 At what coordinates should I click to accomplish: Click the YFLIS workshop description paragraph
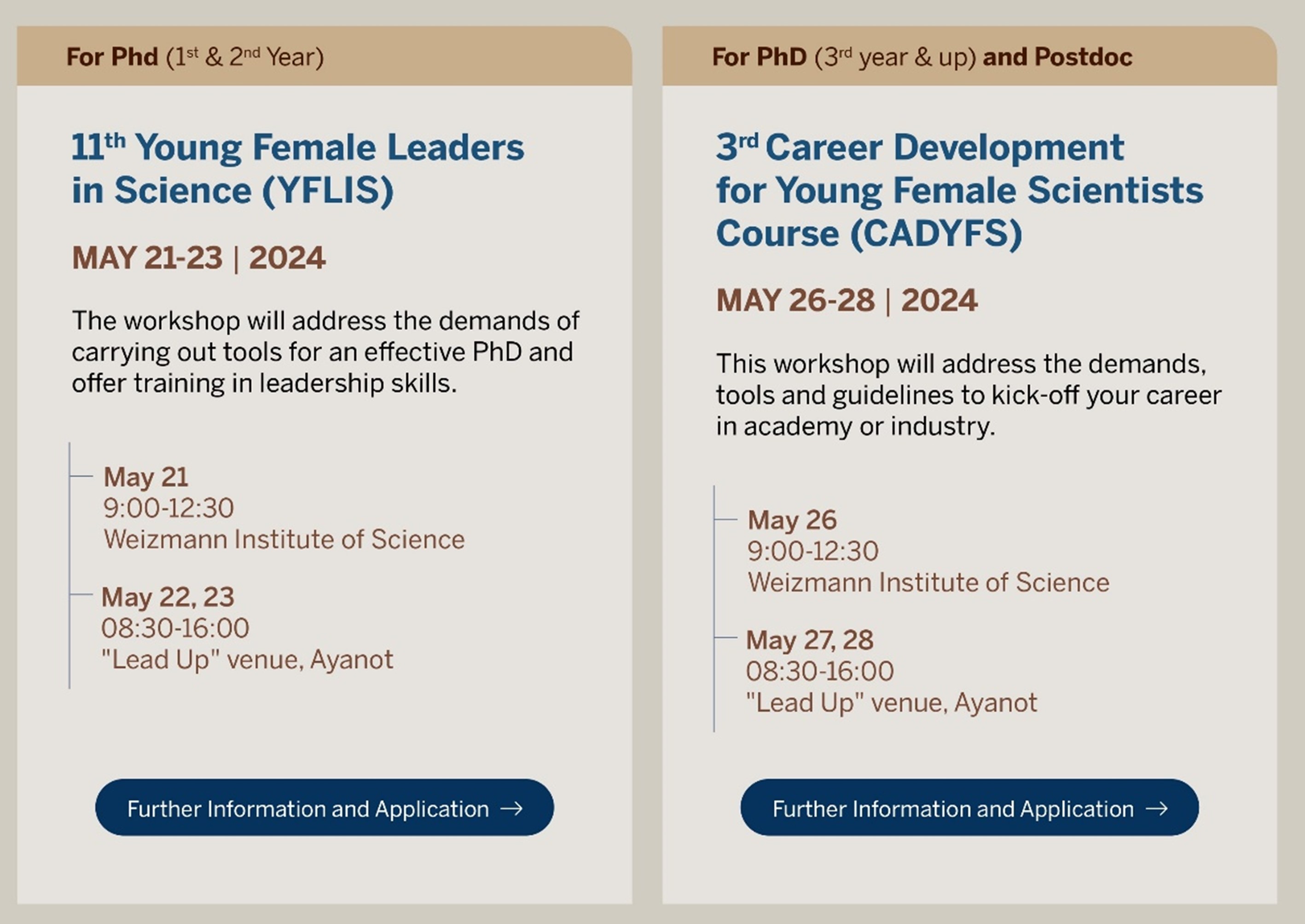pyautogui.click(x=325, y=352)
